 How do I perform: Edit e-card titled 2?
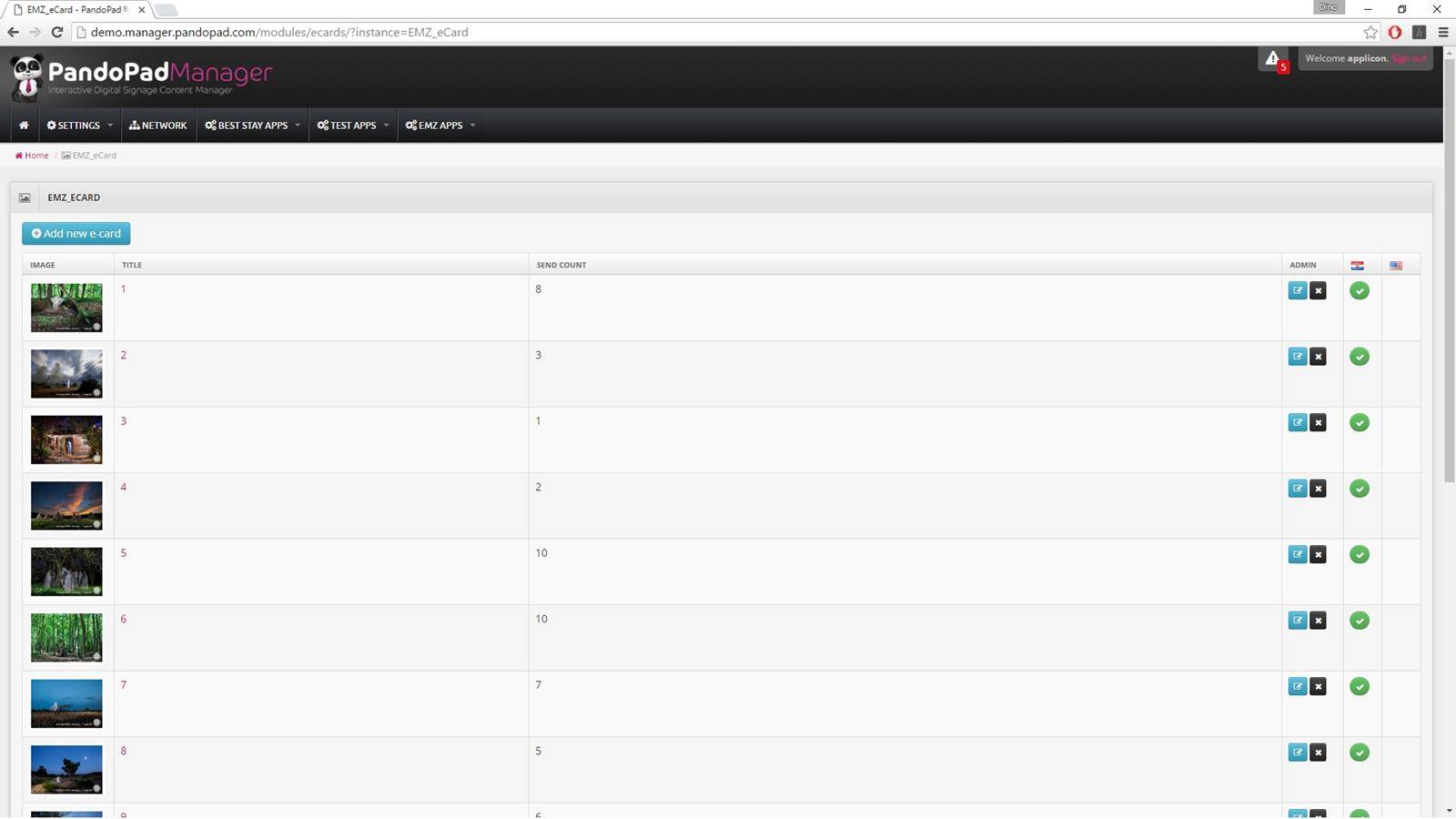(x=1298, y=357)
